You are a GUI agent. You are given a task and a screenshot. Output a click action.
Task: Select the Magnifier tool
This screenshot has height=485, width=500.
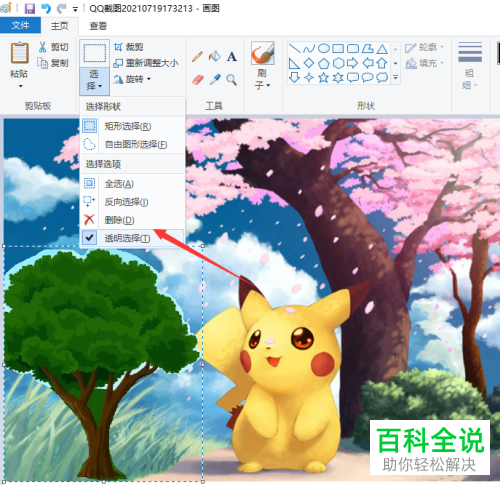point(232,80)
